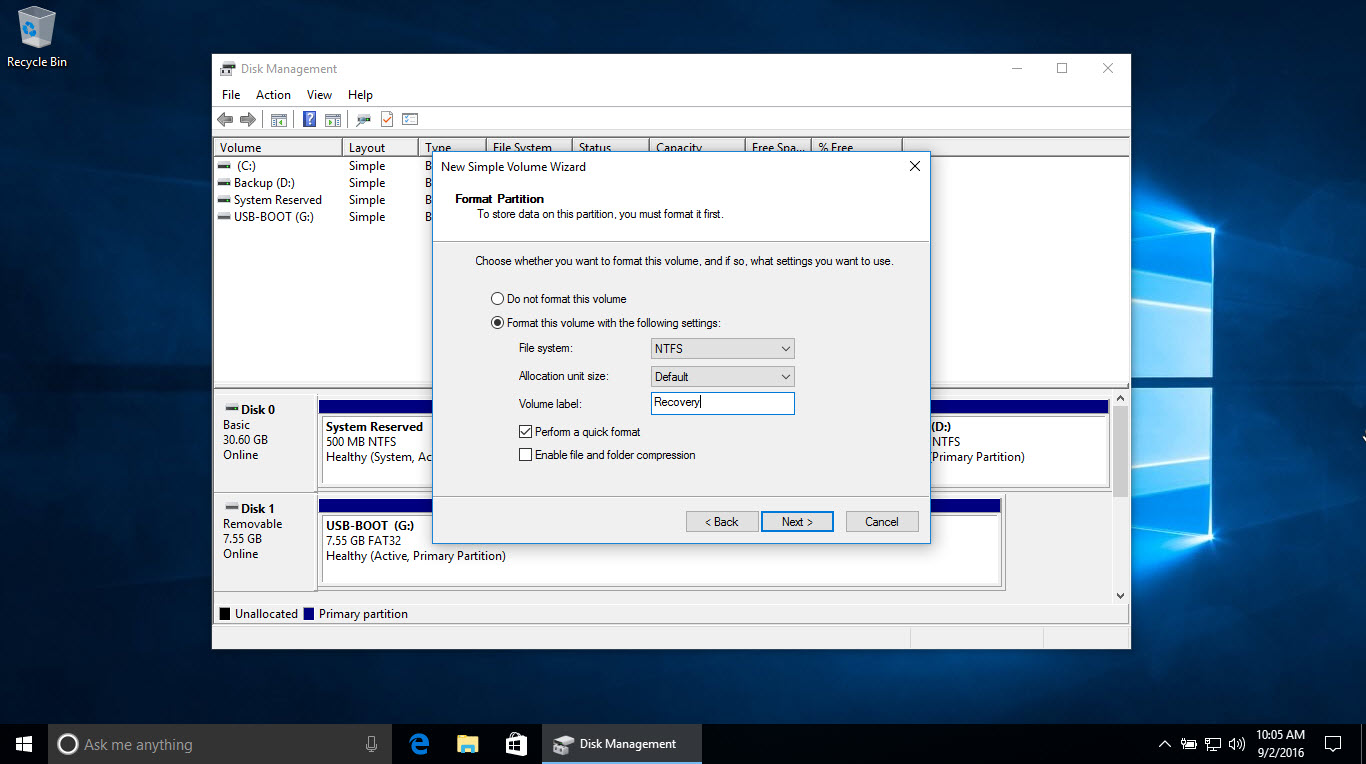
Task: Show hidden system tray icons chevron
Action: point(1164,744)
